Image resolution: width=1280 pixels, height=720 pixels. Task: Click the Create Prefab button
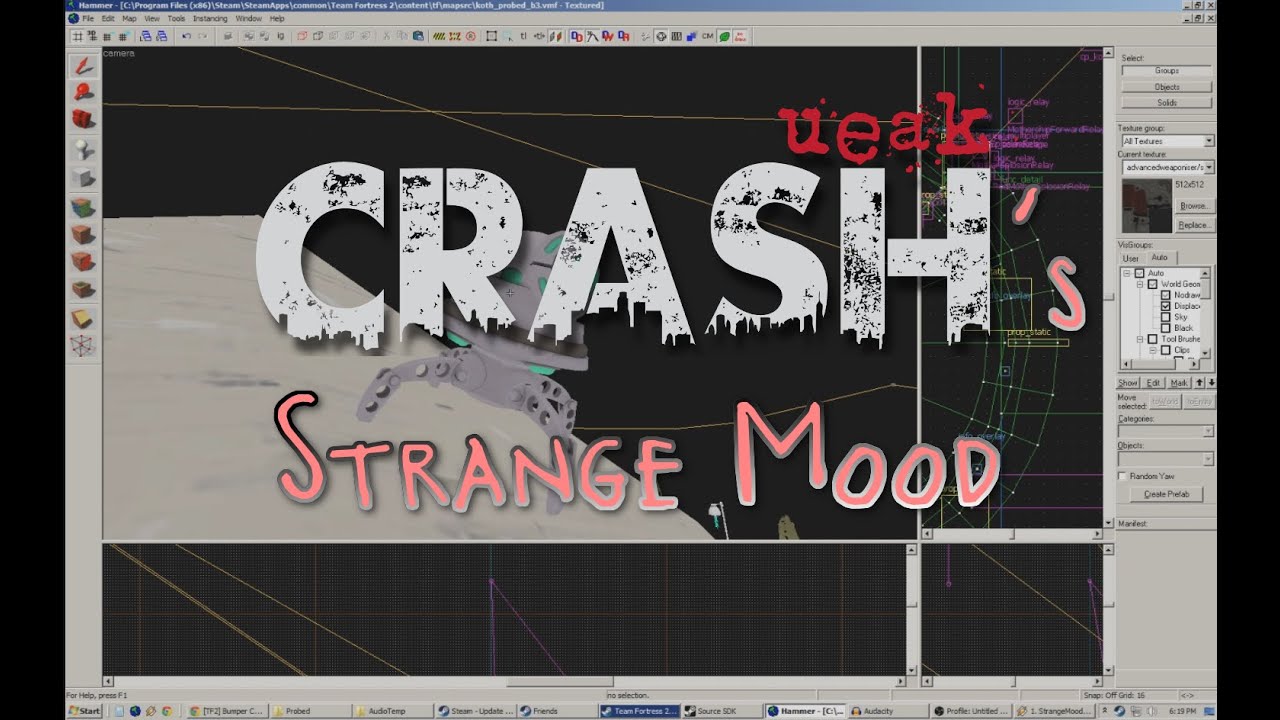(1166, 494)
